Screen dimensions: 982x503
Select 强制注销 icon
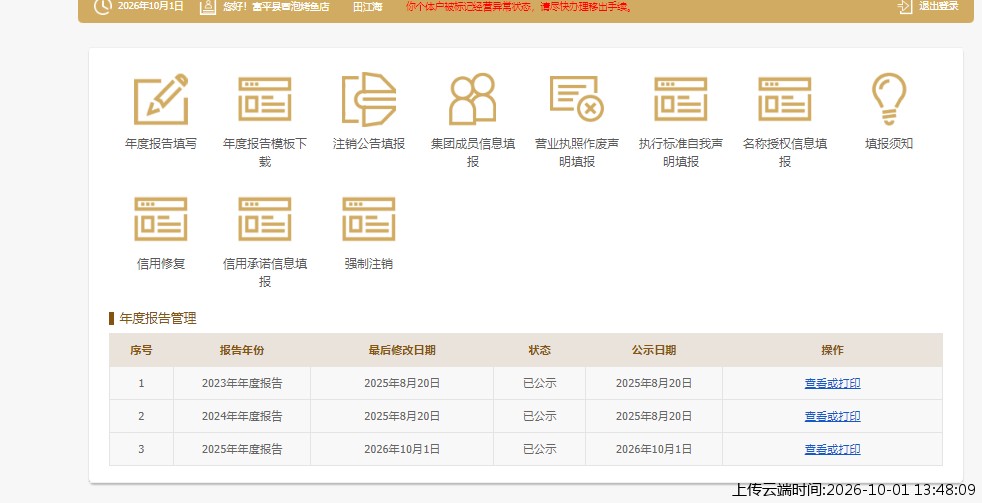369,219
